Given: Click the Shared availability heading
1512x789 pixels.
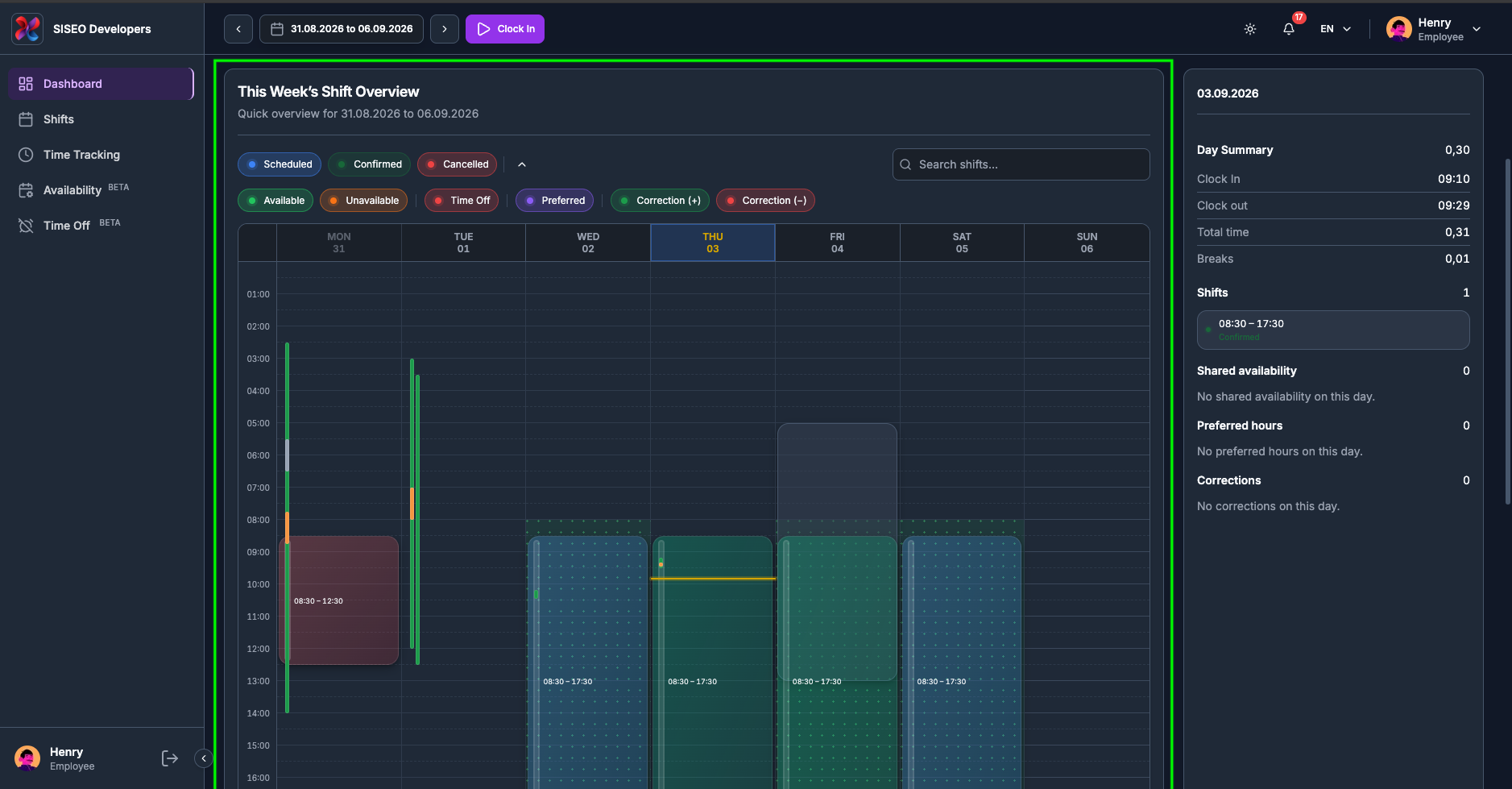Looking at the screenshot, I should (1247, 371).
